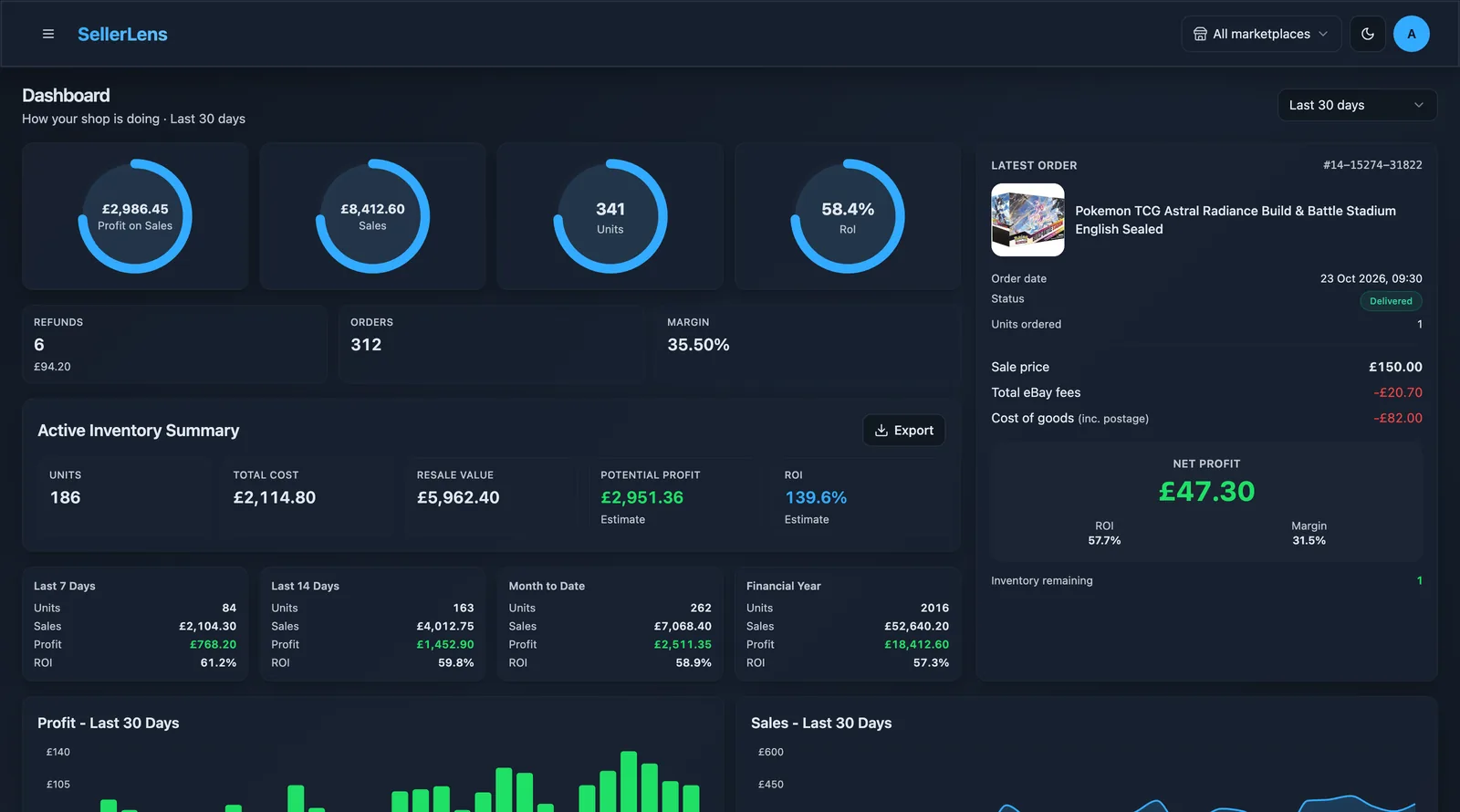
Task: Toggle dark mode with the moon icon
Action: tap(1367, 34)
